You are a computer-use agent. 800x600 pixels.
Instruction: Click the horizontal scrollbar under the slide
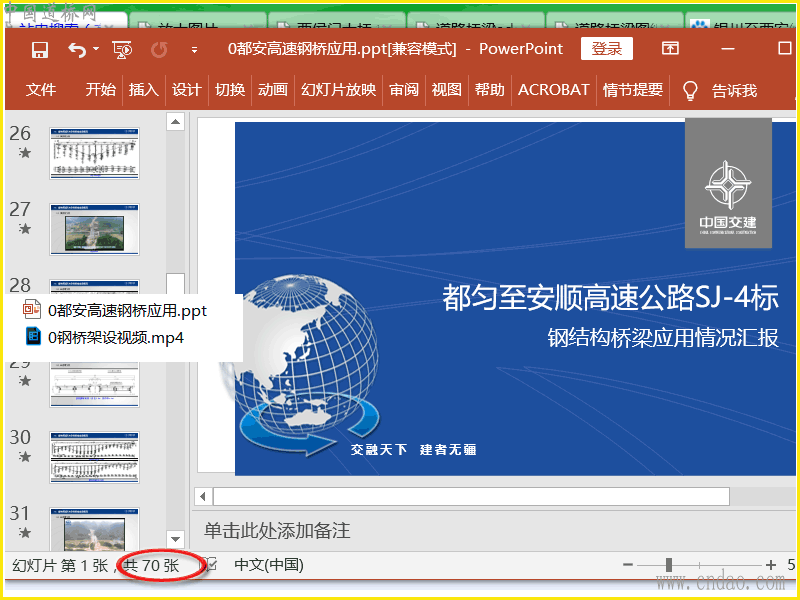(471, 496)
